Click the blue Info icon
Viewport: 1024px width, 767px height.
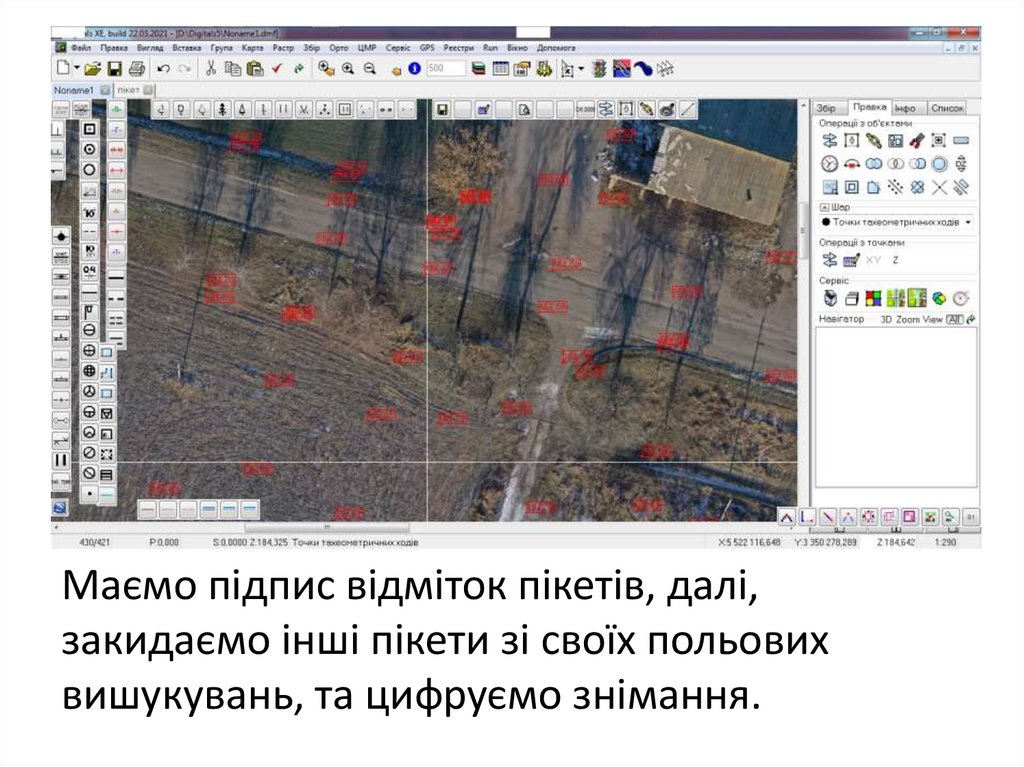pyautogui.click(x=414, y=68)
